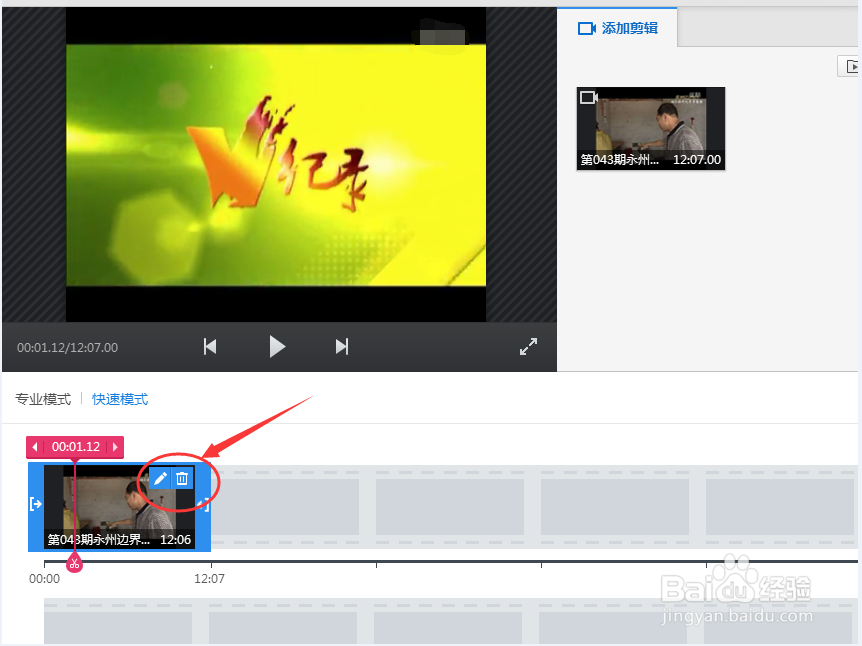The image size is (862, 646).
Task: Switch to 专业模式
Action: pos(43,399)
